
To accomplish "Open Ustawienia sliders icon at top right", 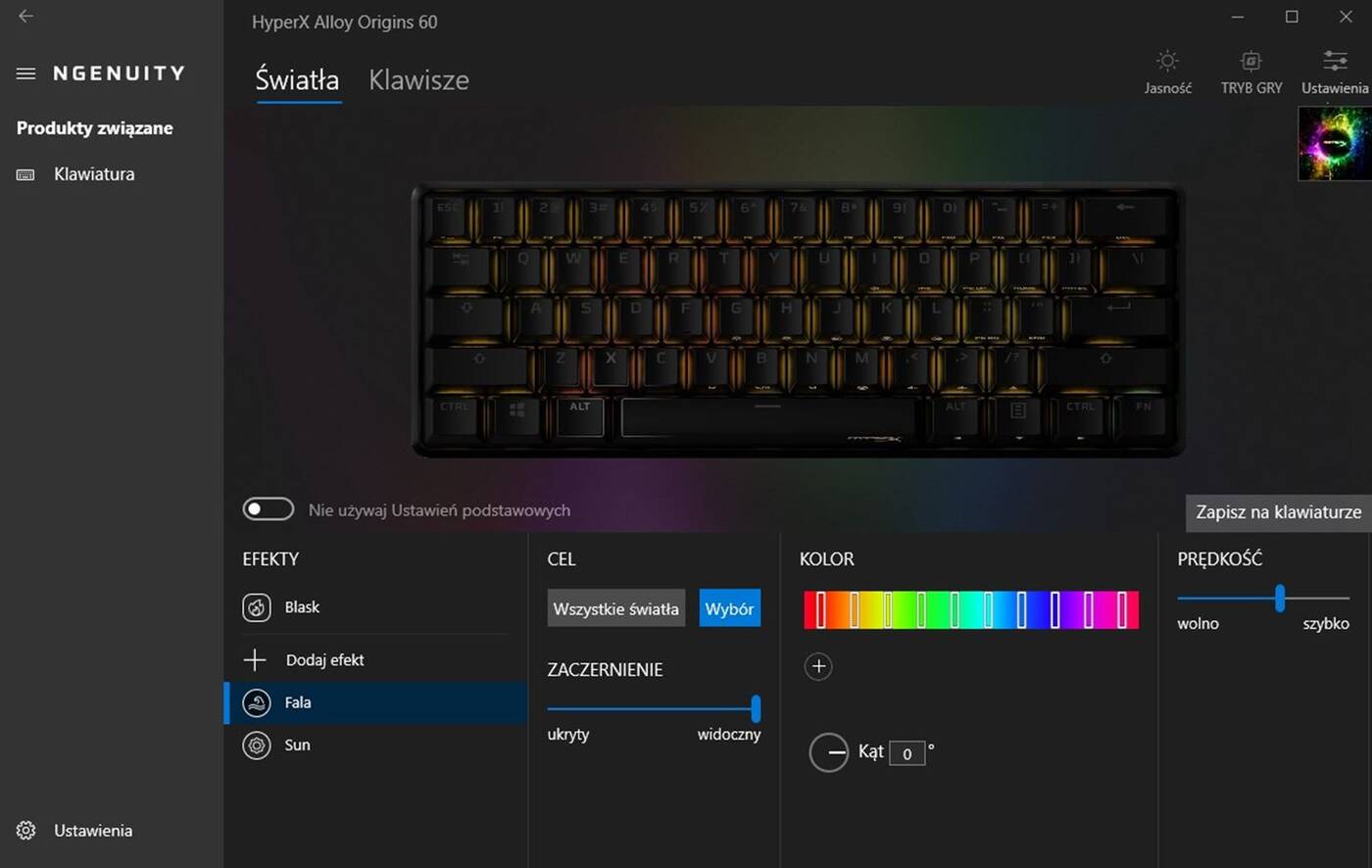I will pyautogui.click(x=1335, y=61).
